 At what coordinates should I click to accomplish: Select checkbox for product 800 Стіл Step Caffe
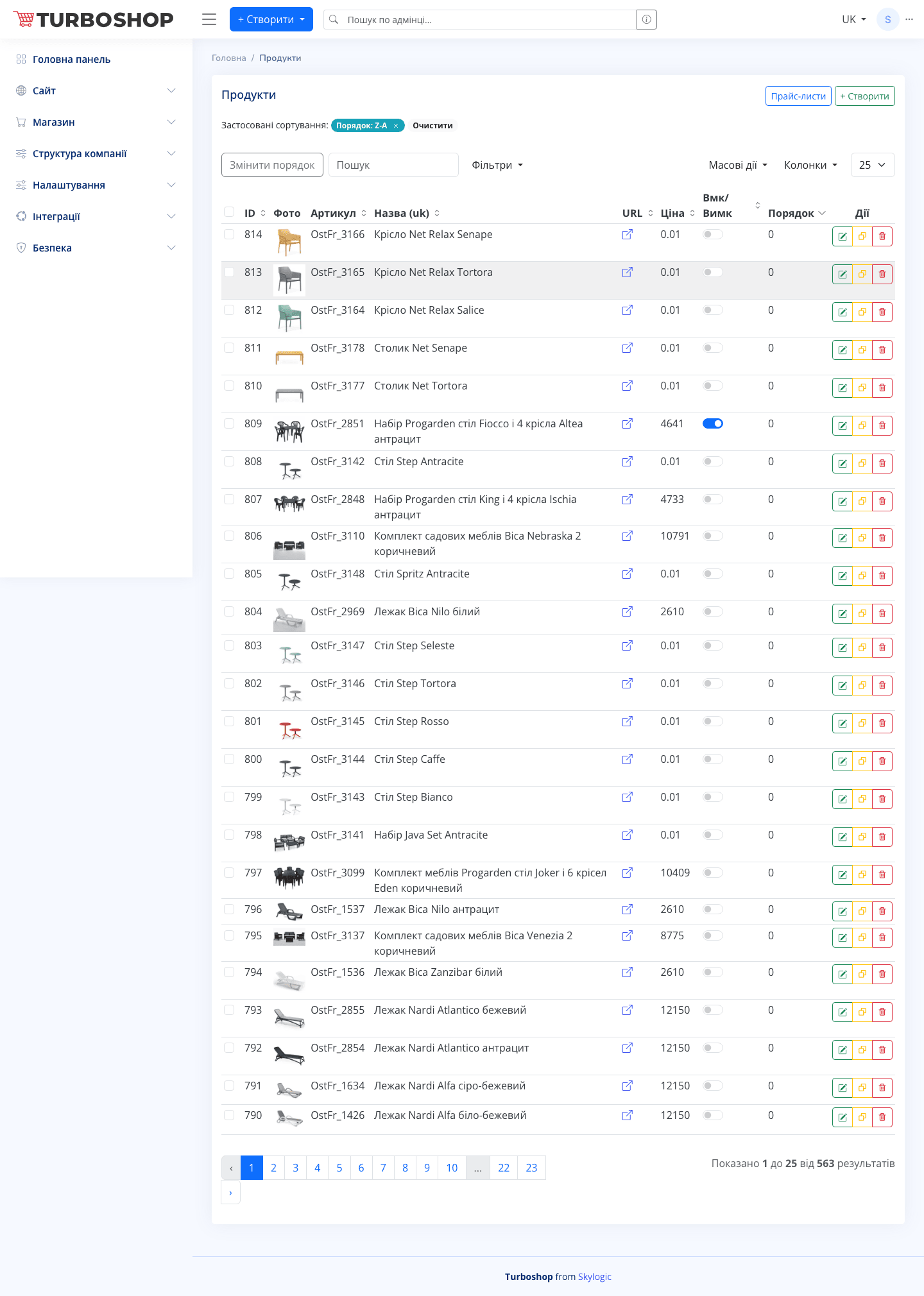[x=229, y=759]
